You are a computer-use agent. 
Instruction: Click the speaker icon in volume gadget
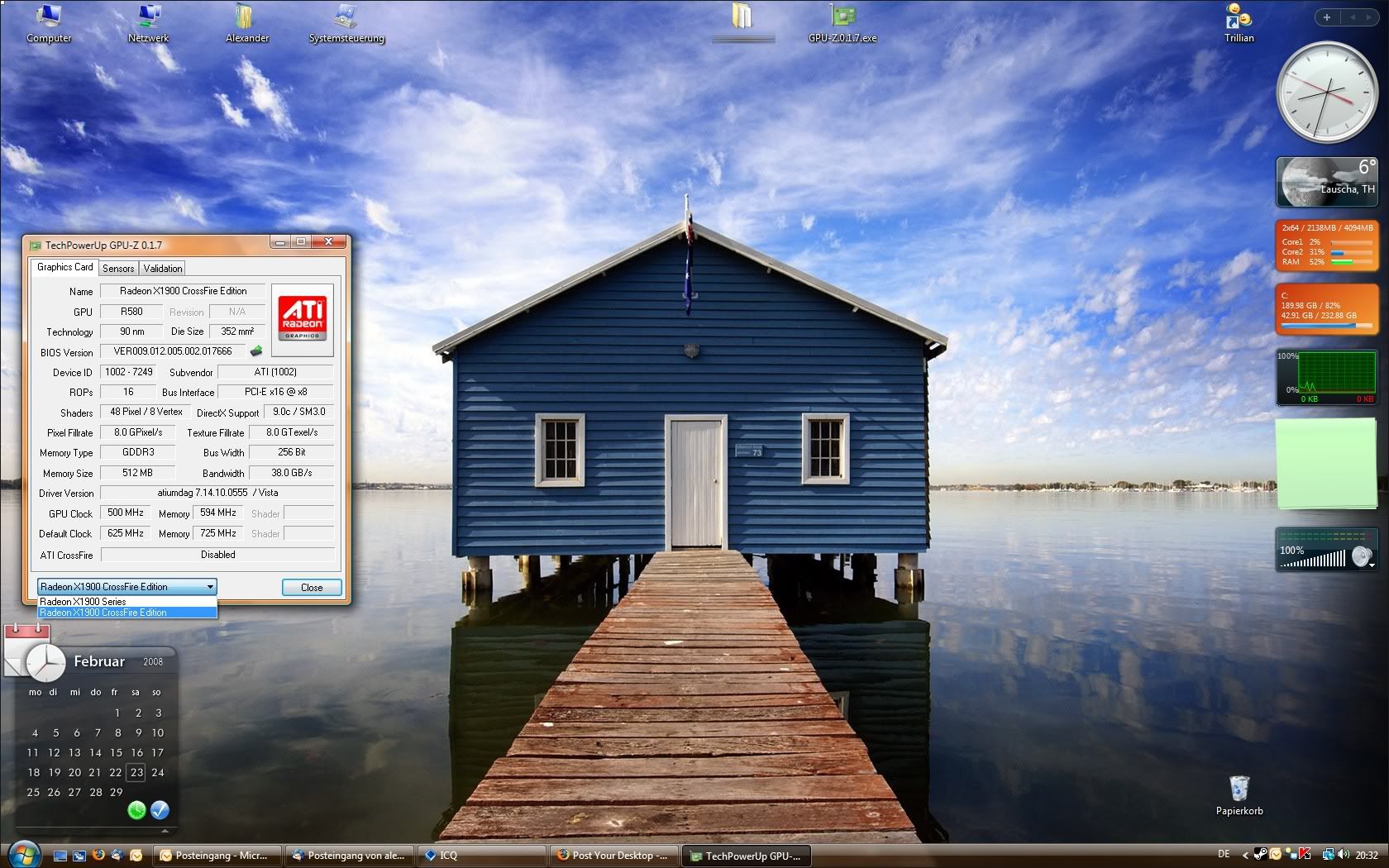(x=1360, y=557)
